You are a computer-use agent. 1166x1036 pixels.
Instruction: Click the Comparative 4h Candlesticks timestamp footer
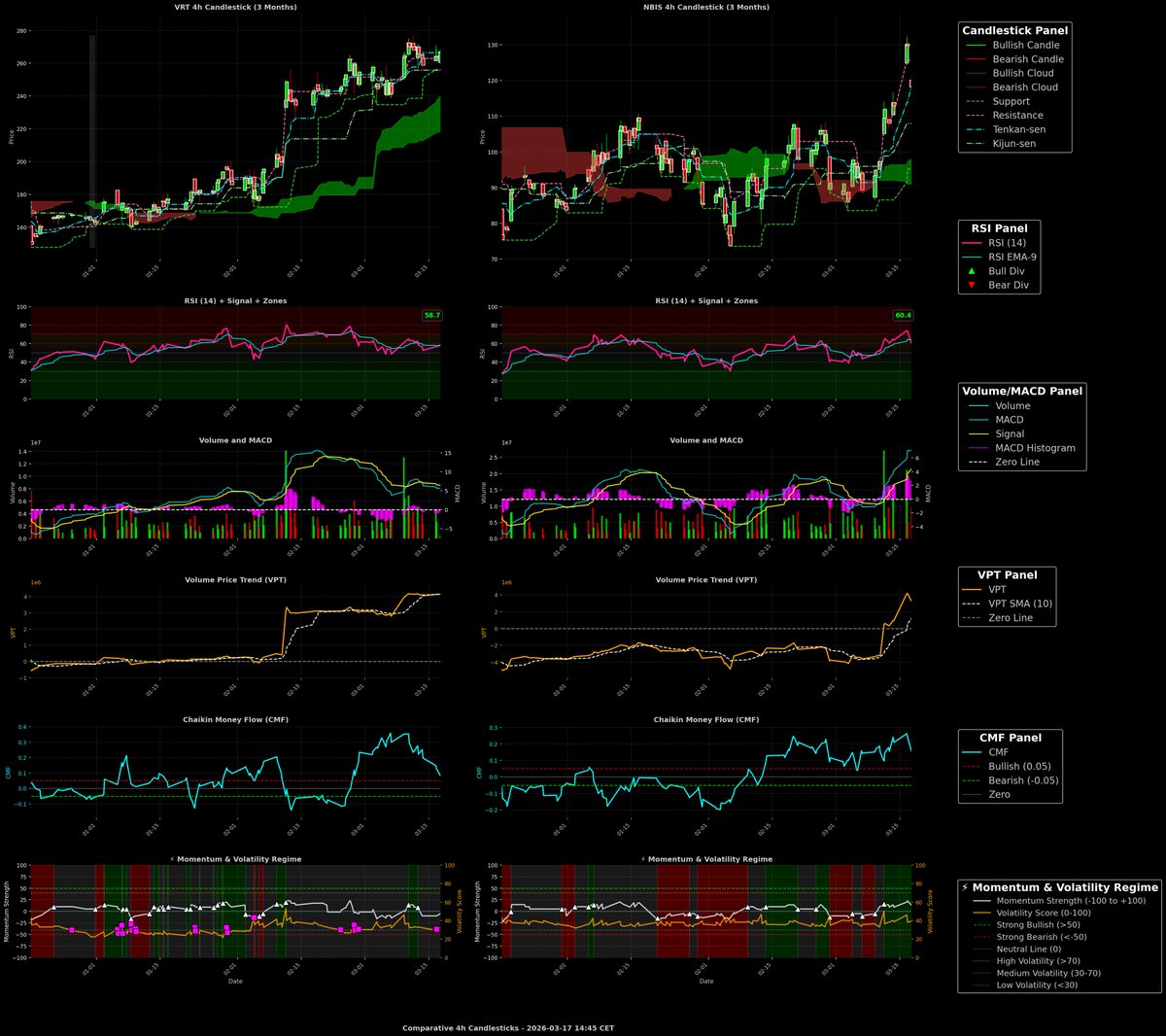[508, 1027]
